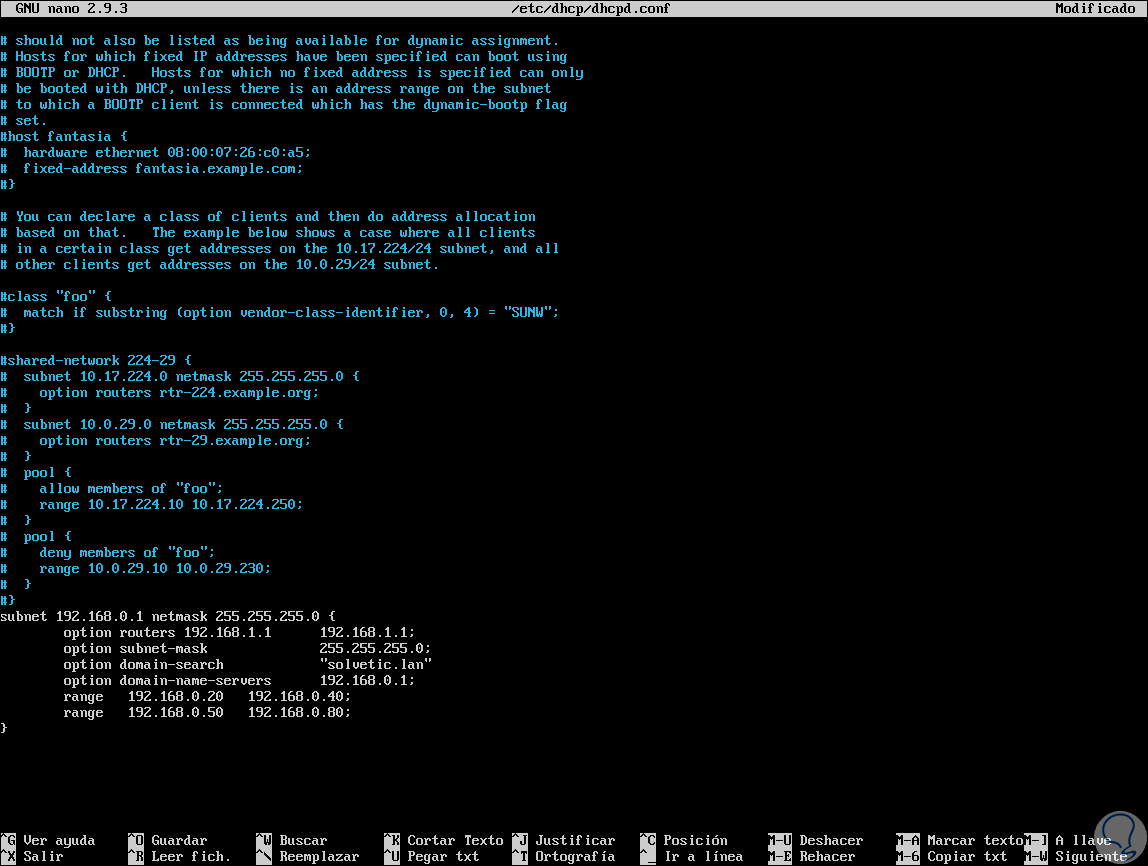Screen dimensions: 1148x866
Task: Click the '#class "foo" {' line
Action: 56,296
